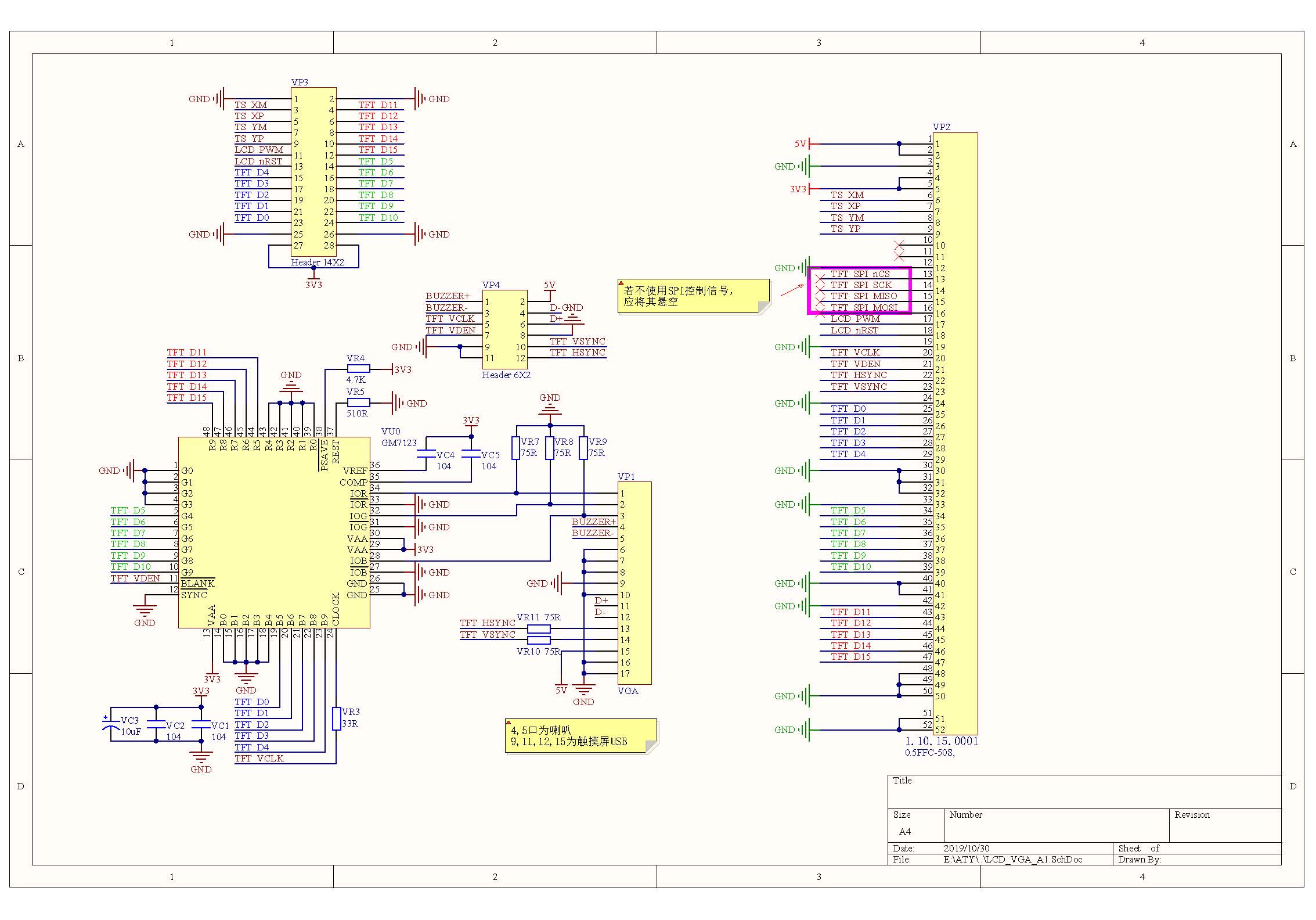Click the TFT_SPI_MISO net label
1316x920 pixels.
863,296
